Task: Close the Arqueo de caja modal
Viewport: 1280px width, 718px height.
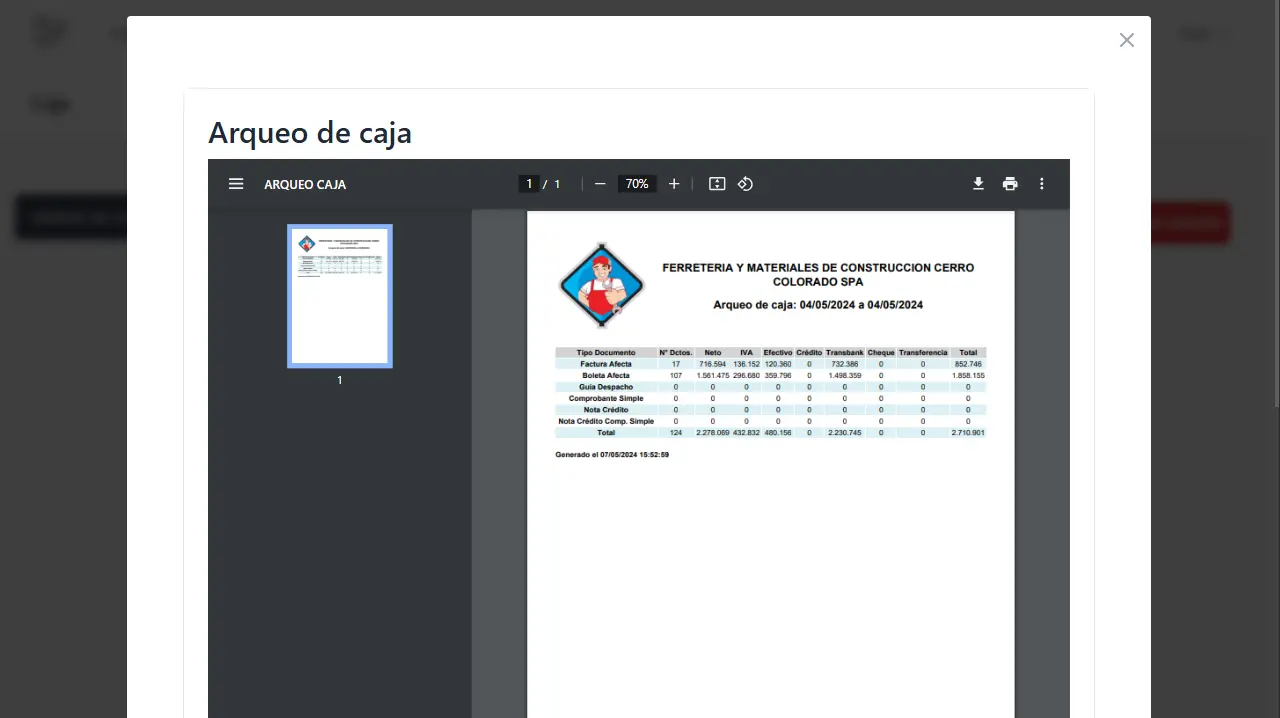Action: tap(1127, 40)
